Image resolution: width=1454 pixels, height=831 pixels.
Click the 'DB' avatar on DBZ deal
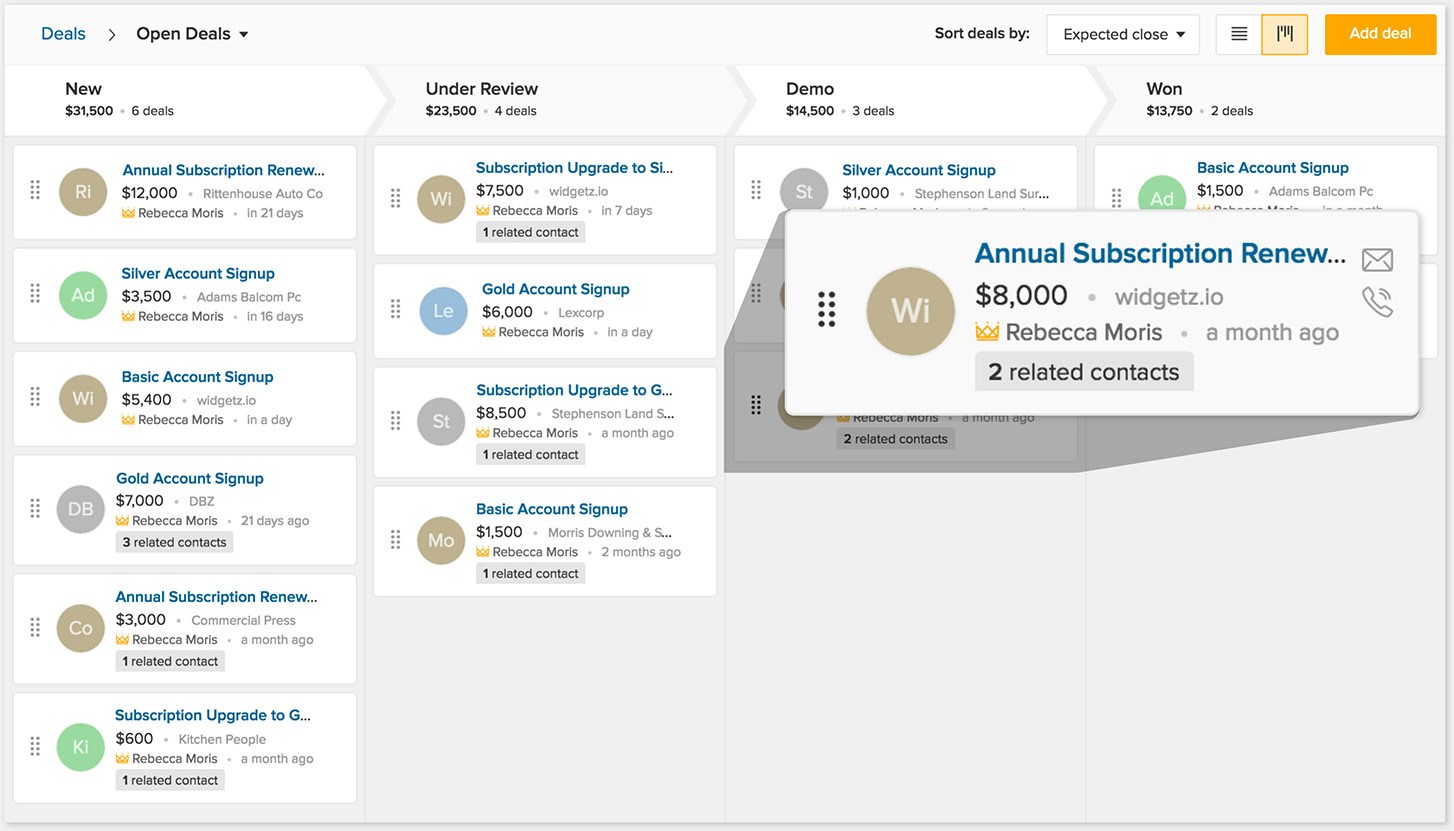click(x=81, y=509)
